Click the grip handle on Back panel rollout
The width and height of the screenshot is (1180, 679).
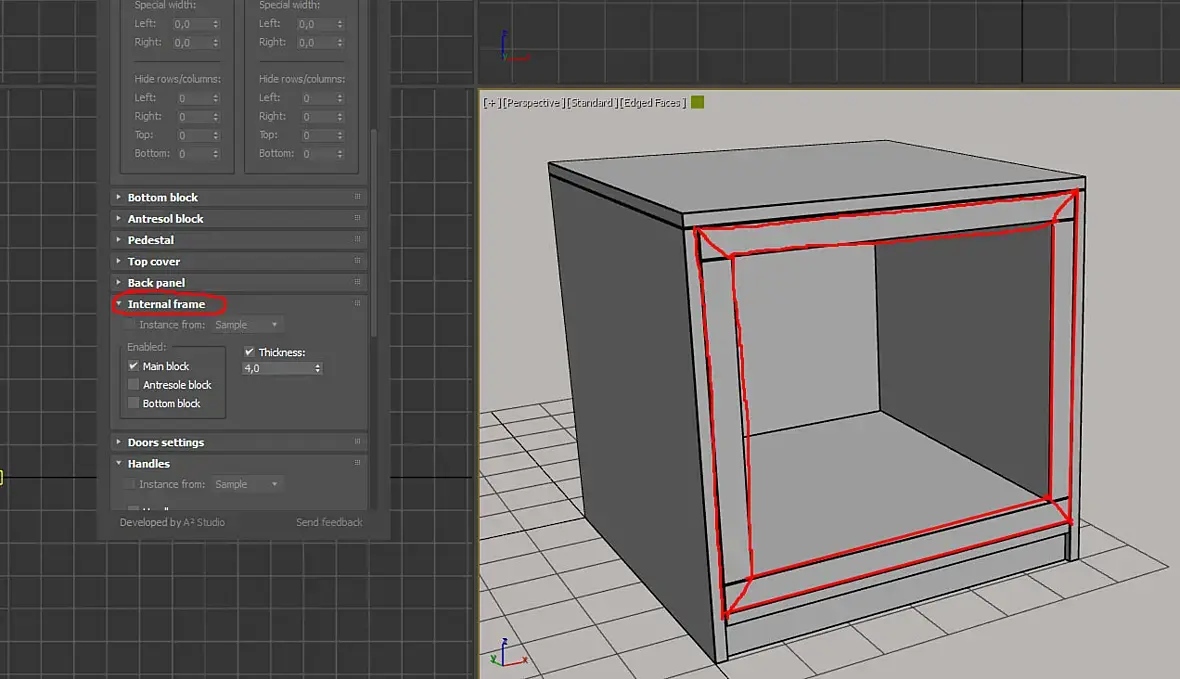(x=357, y=283)
